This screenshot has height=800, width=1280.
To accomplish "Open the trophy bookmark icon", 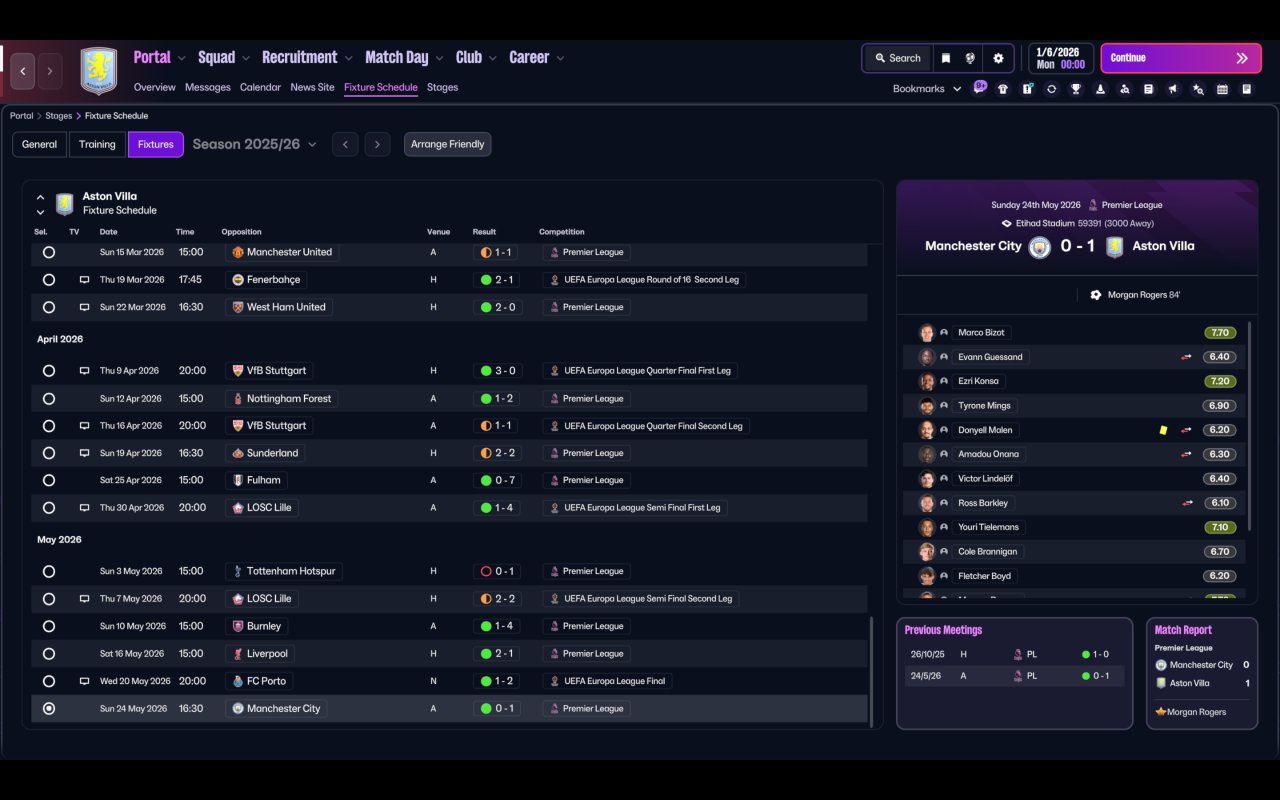I will [x=1076, y=89].
